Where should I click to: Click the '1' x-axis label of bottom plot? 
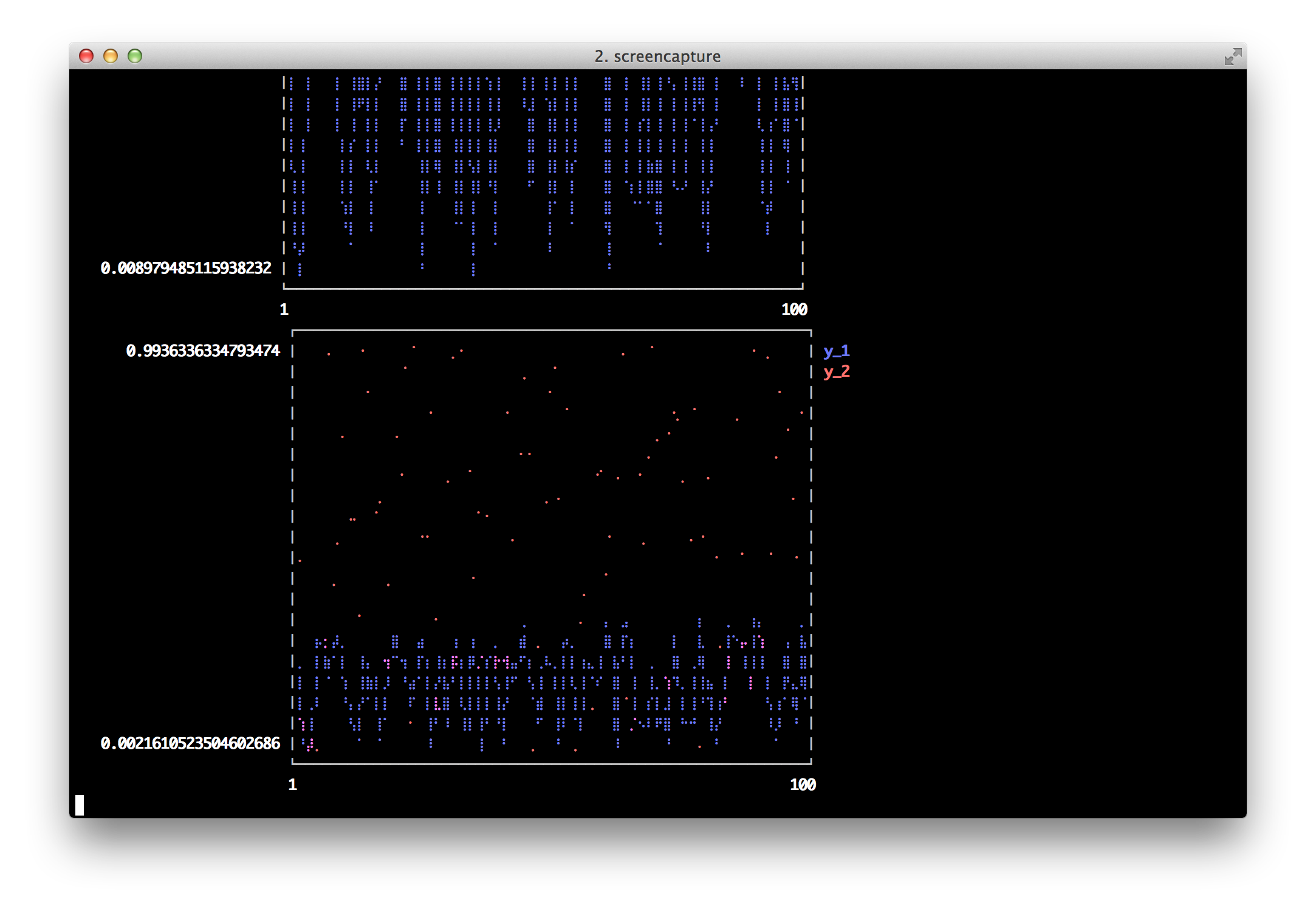[x=292, y=785]
